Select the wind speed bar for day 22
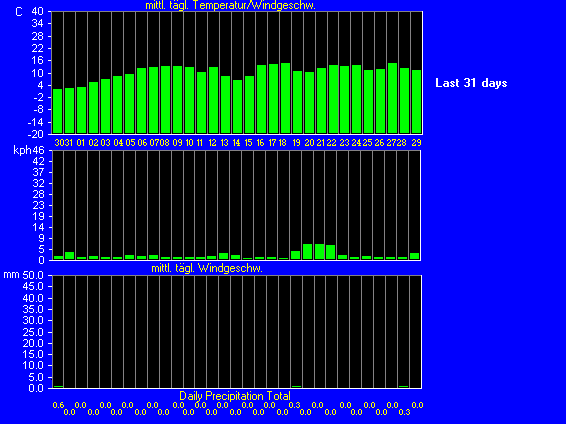Viewport: 566px width, 424px height. pos(330,252)
